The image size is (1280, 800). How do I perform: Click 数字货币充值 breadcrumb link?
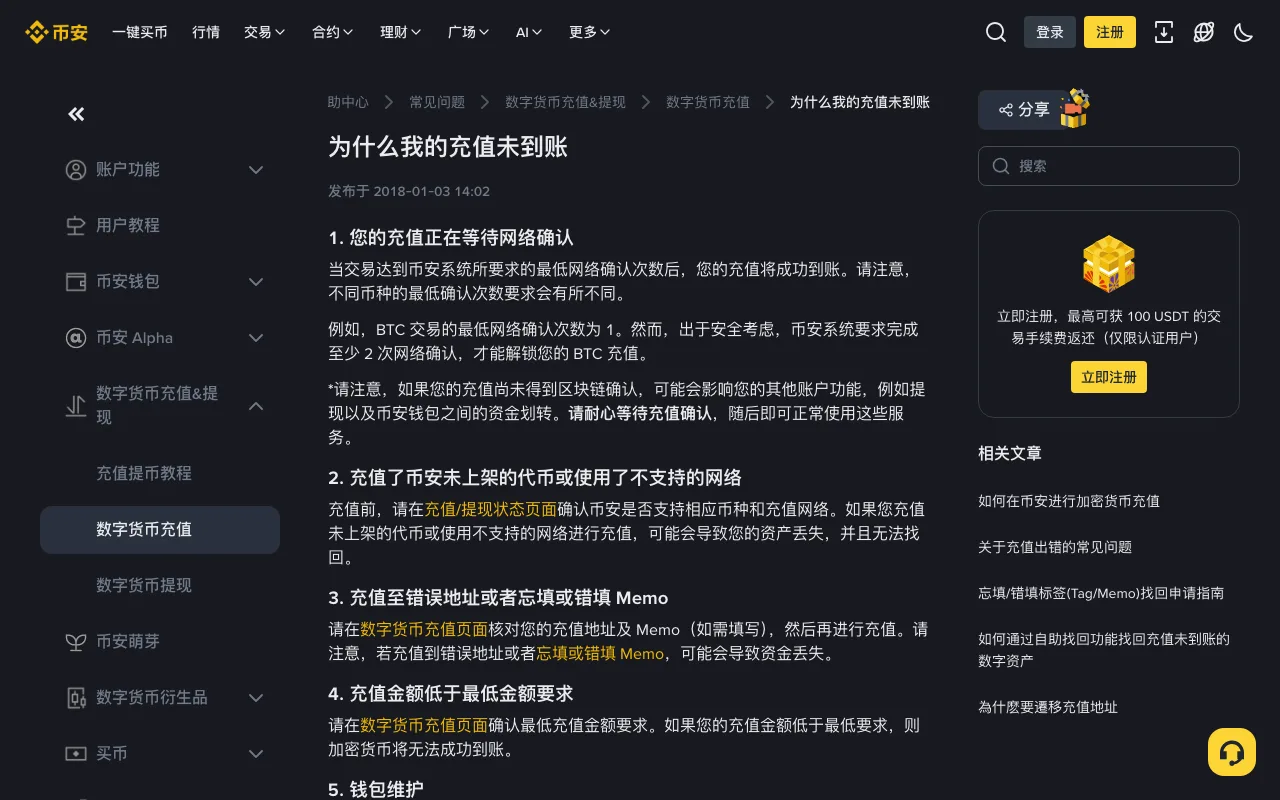708,102
